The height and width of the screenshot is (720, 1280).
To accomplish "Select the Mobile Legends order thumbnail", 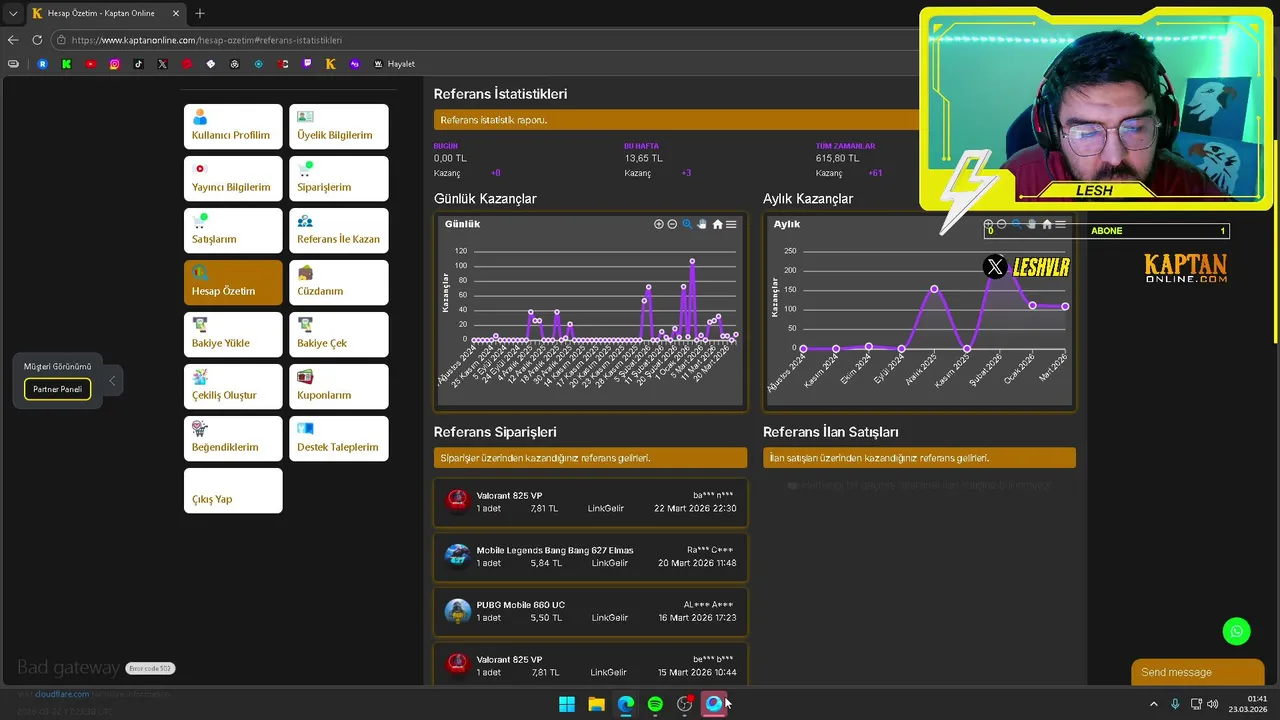I will coord(457,556).
